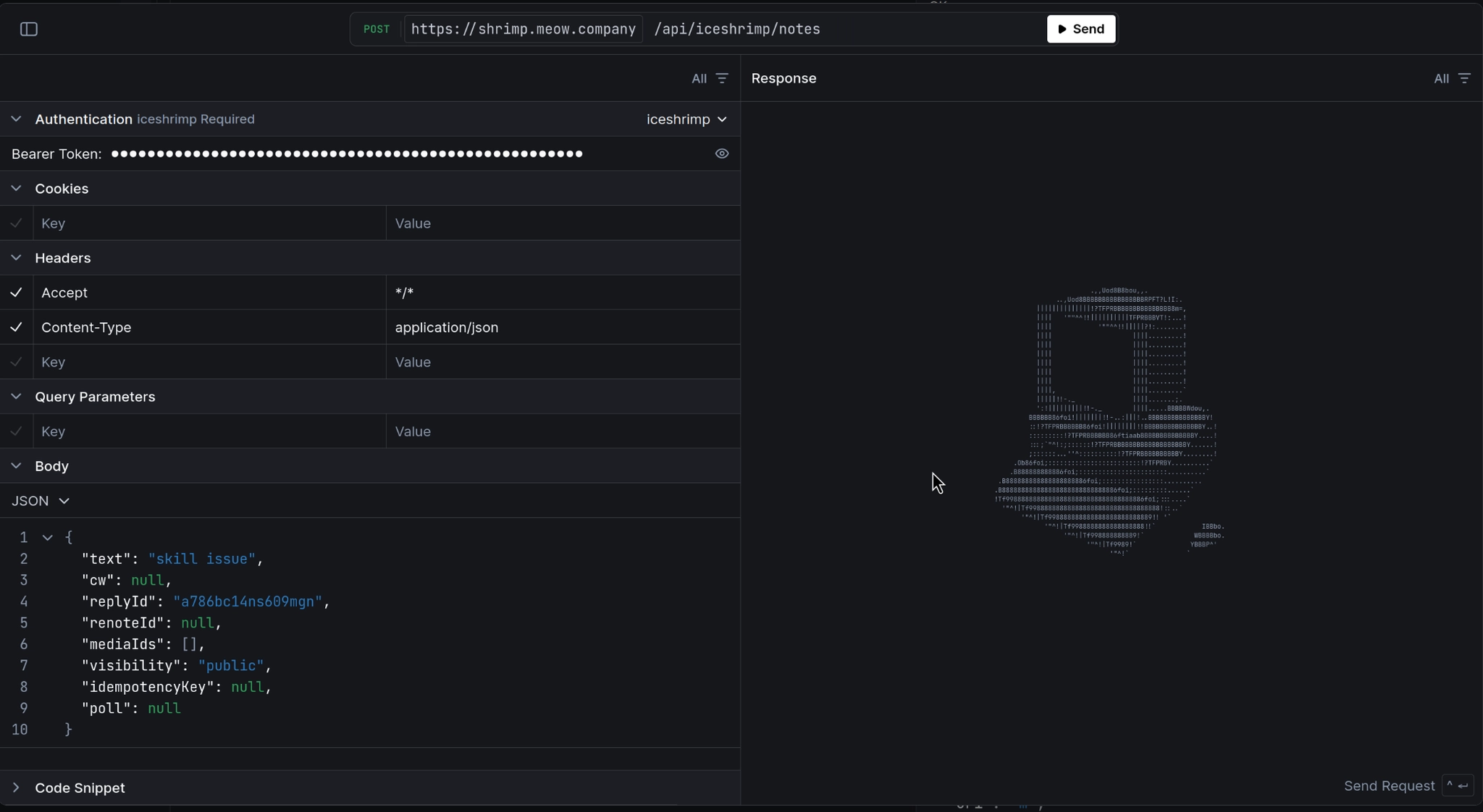1483x812 pixels.
Task: Click the Send Request keyboard shortcut icon
Action: [1457, 786]
